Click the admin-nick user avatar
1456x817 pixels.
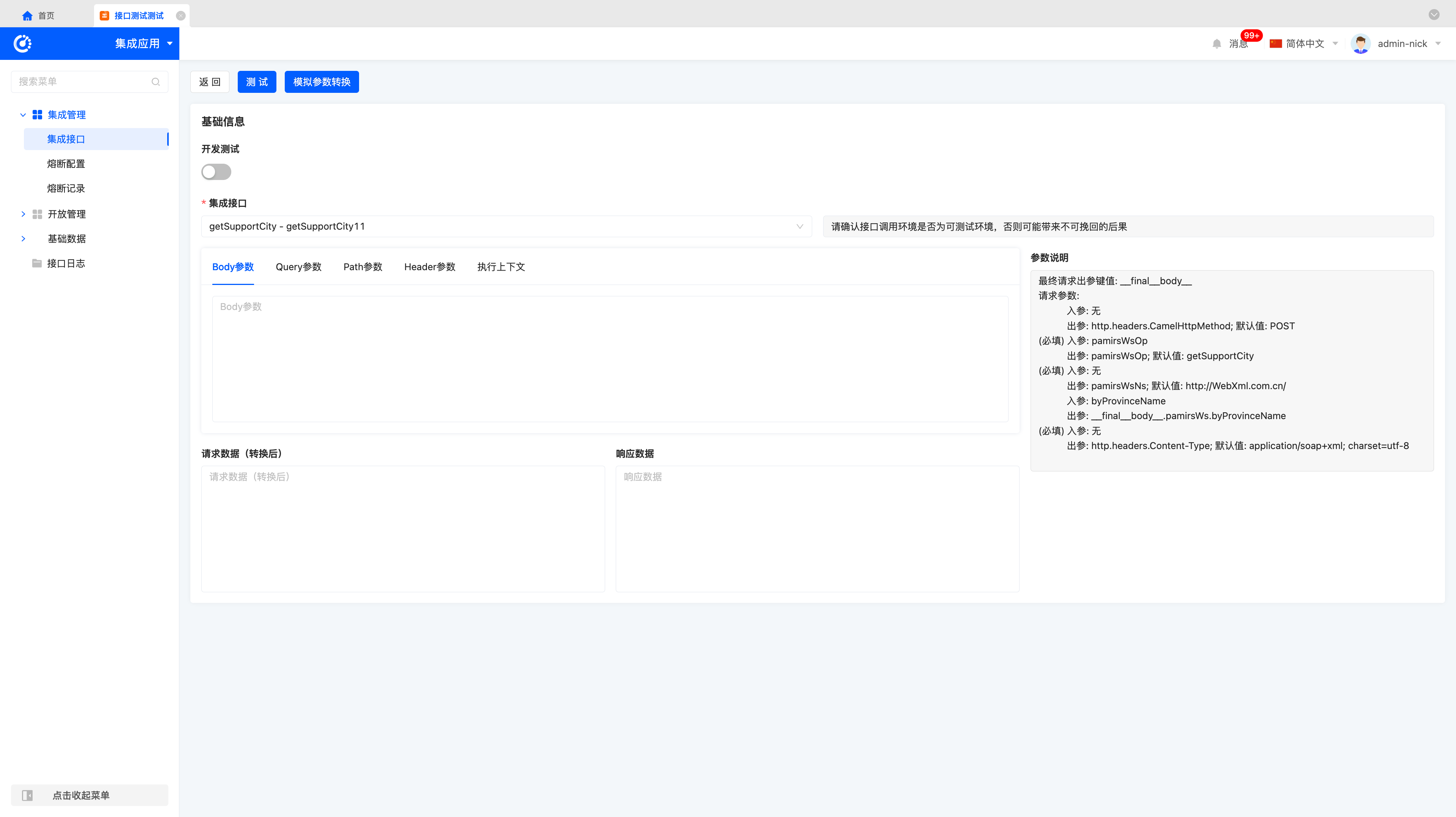click(x=1360, y=44)
